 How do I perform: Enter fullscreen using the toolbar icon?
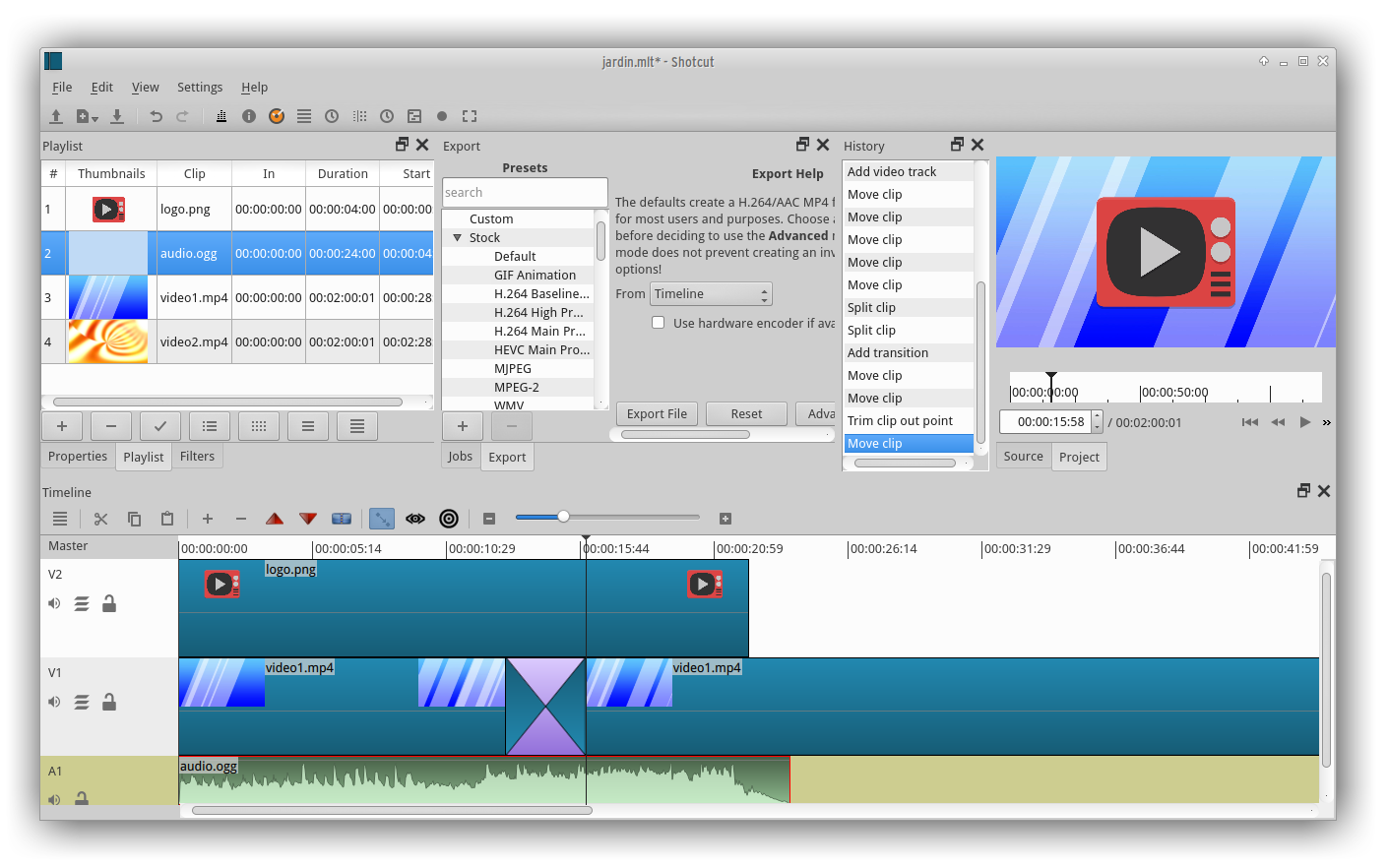click(x=470, y=116)
